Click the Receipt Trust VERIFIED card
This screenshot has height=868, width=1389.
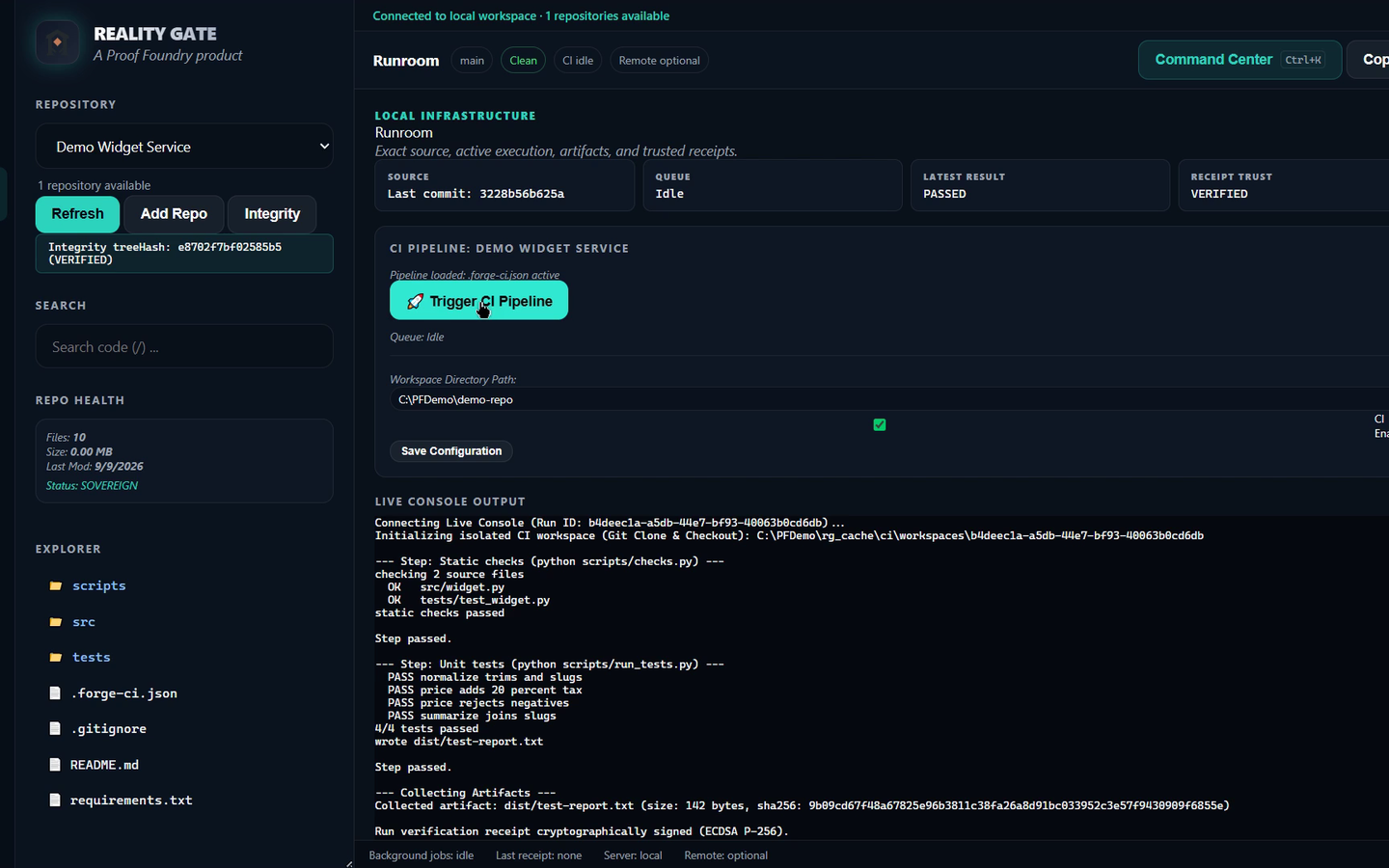click(x=1284, y=185)
